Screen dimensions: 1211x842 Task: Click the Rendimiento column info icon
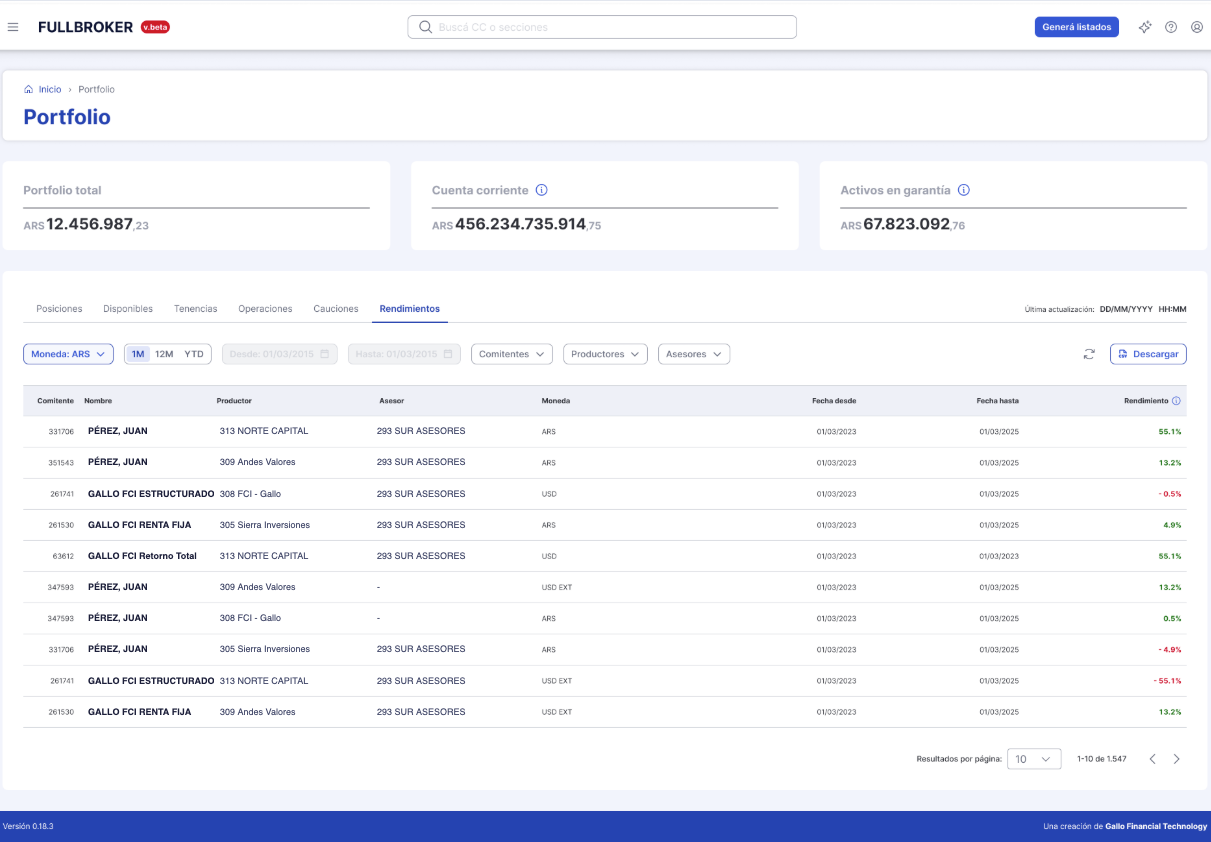pos(1176,401)
